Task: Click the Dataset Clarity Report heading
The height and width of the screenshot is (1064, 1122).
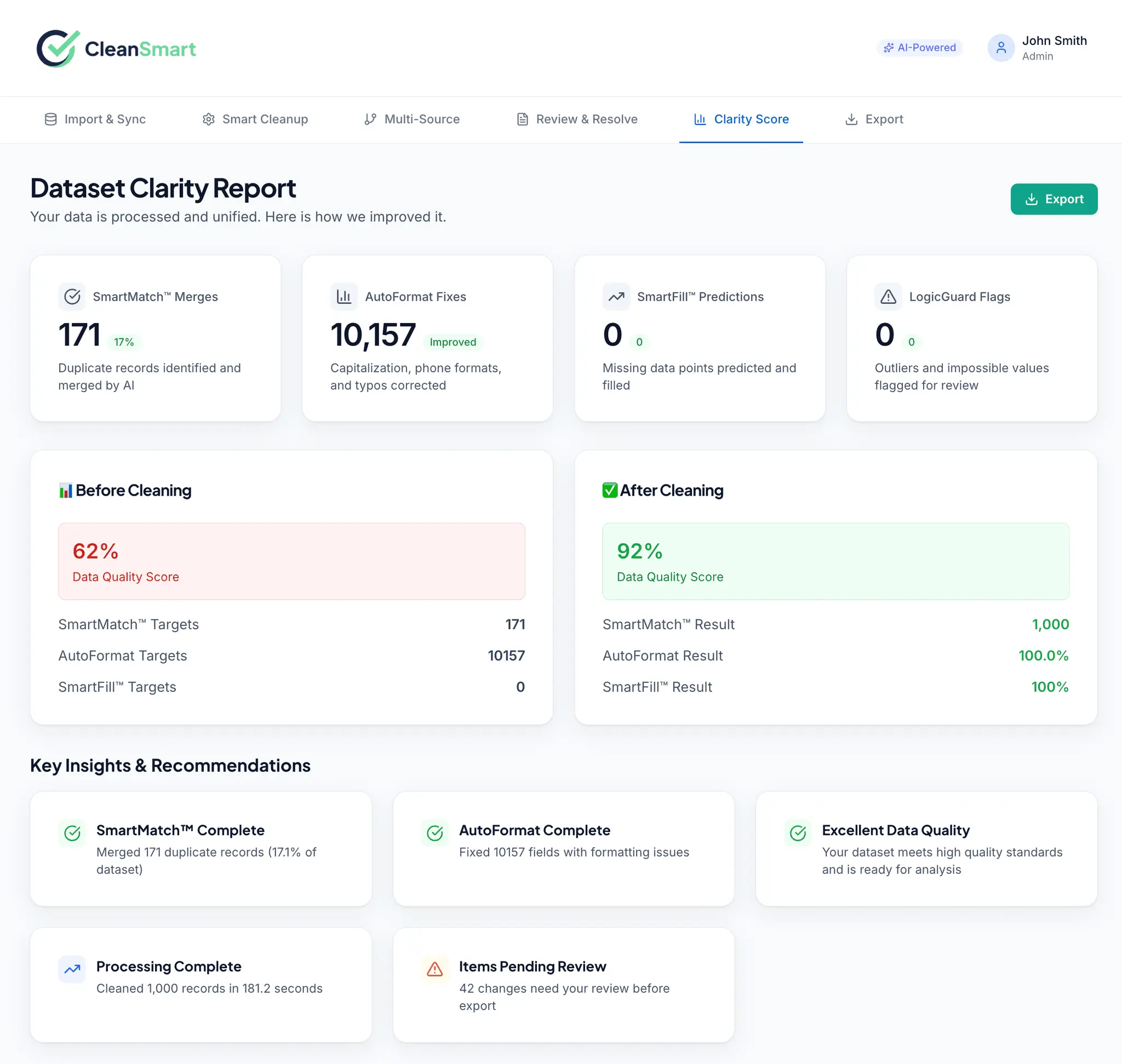Action: (163, 188)
